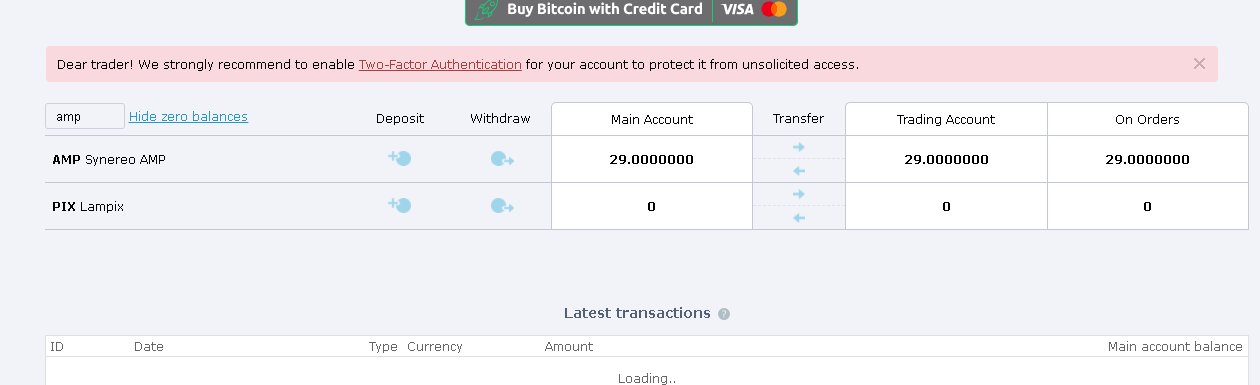
Task: Transfer AMP to trading account with the right arrow
Action: click(798, 147)
